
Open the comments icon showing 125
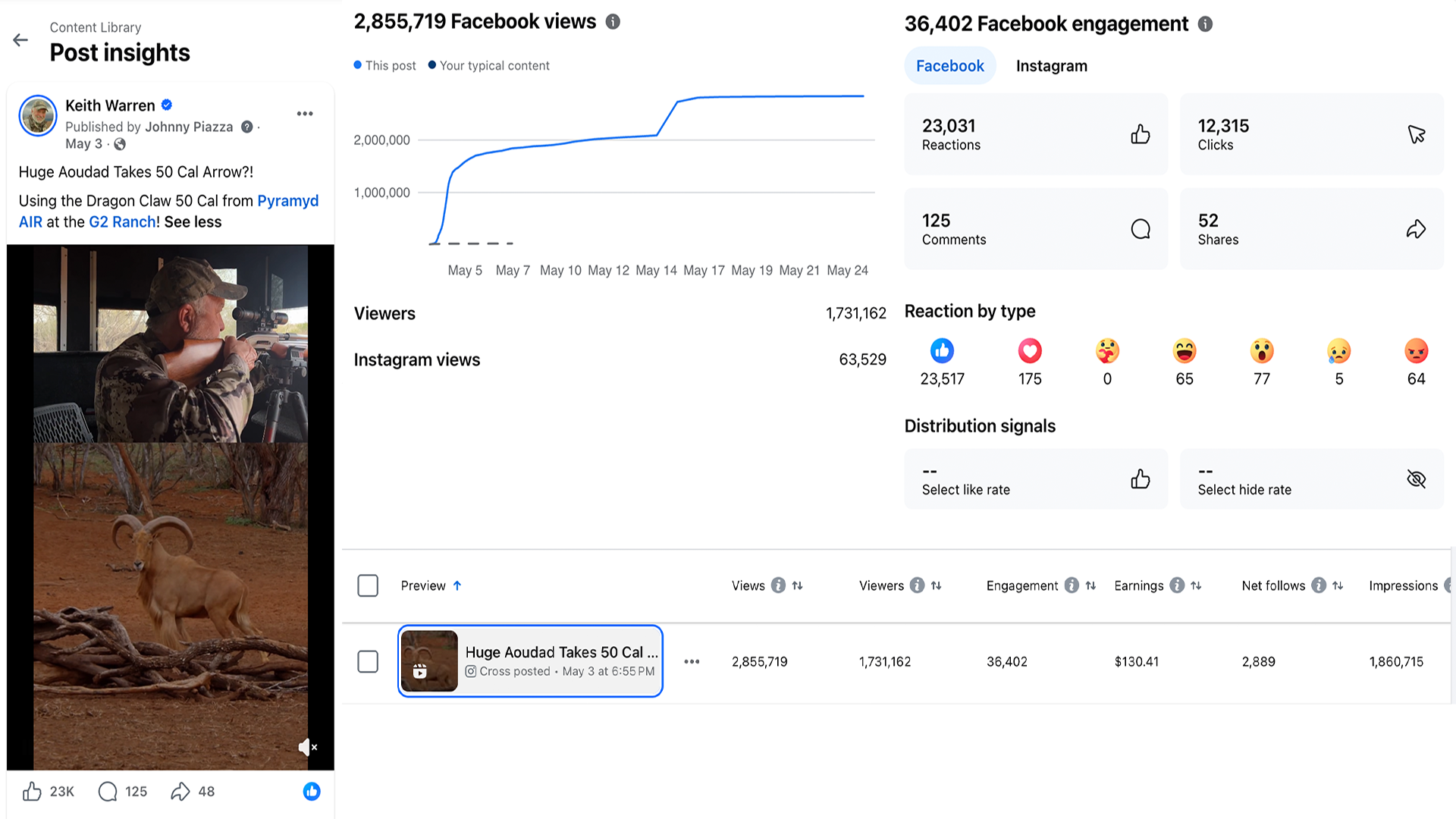(108, 792)
